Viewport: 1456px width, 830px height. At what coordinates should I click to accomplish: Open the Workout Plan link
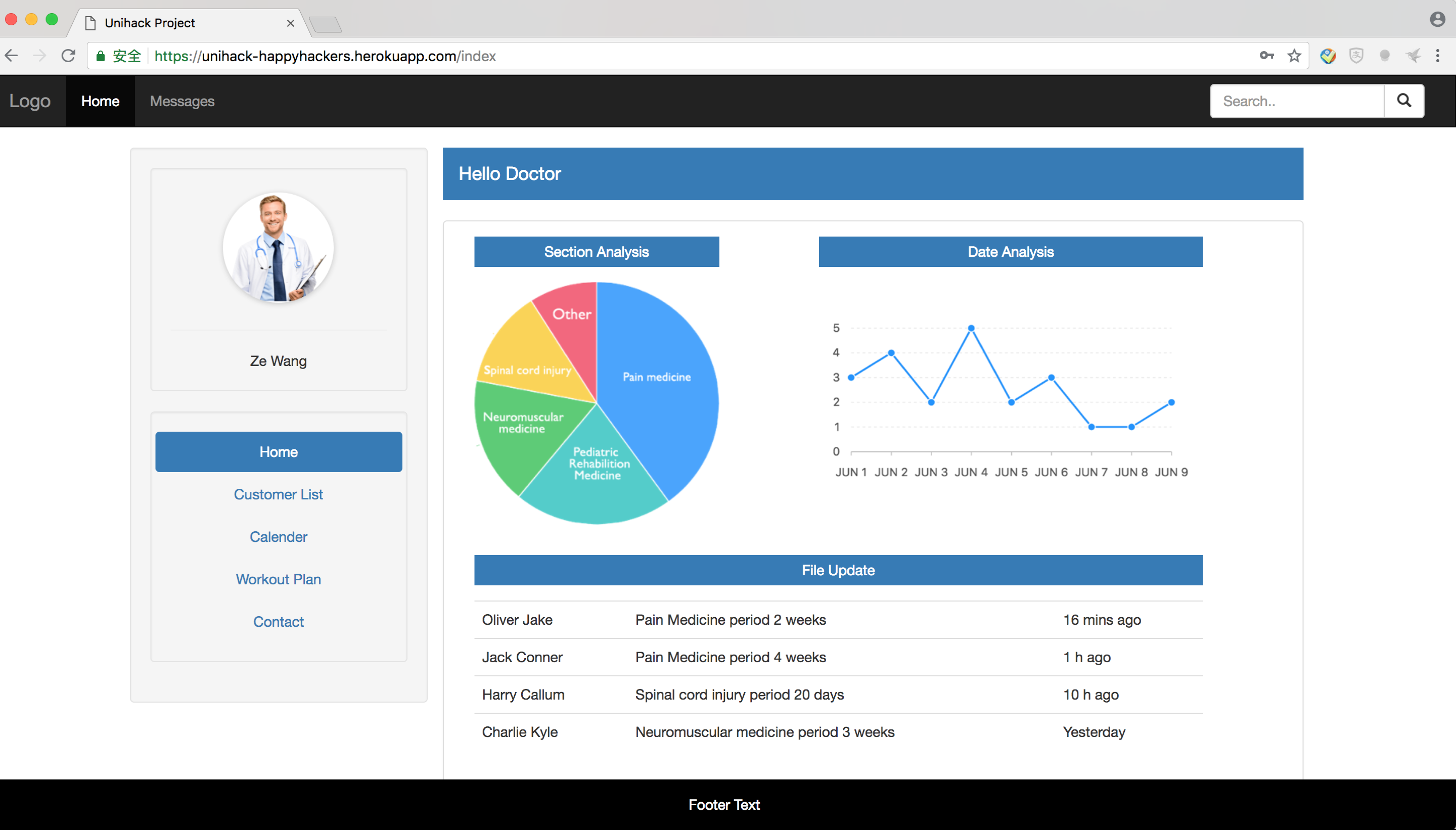point(278,579)
